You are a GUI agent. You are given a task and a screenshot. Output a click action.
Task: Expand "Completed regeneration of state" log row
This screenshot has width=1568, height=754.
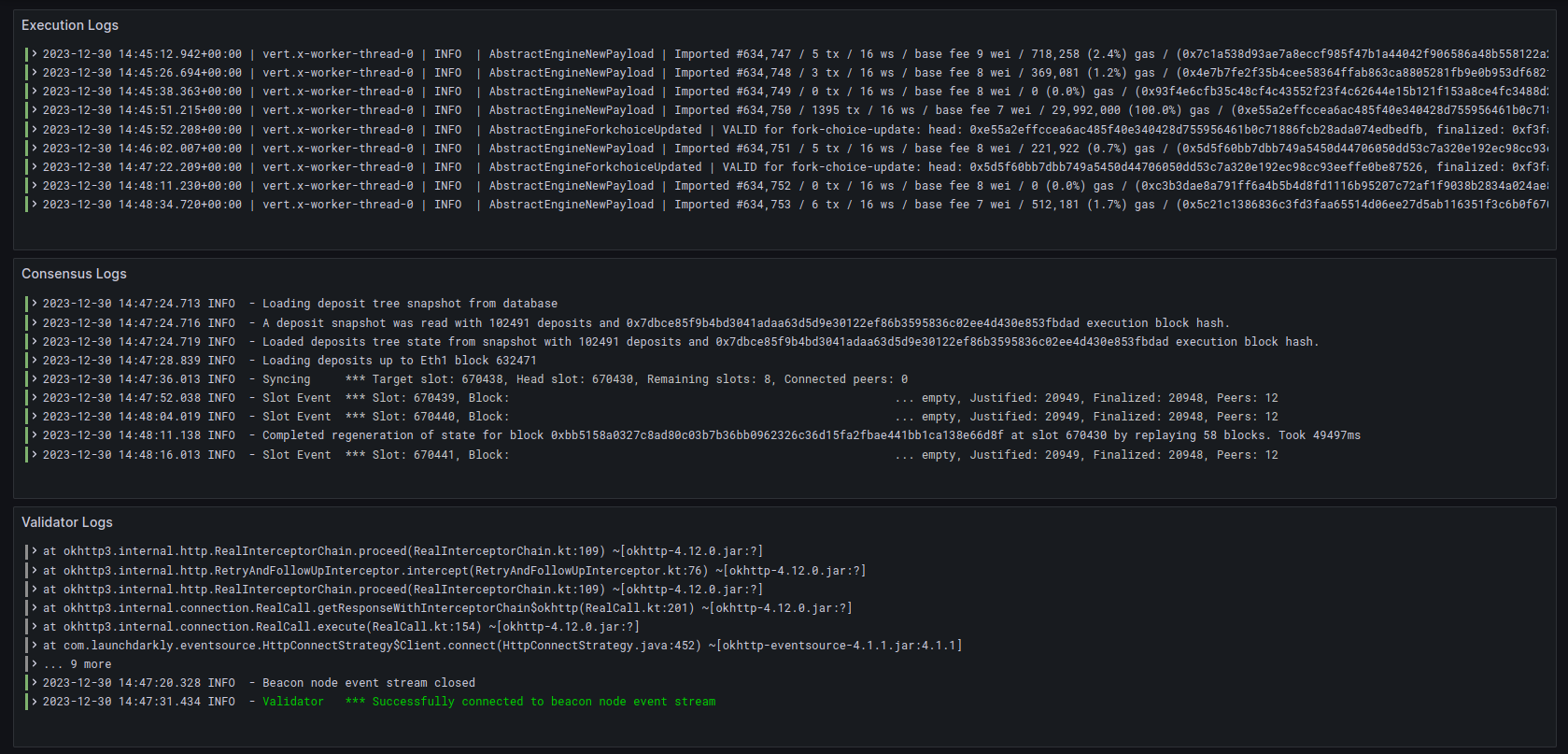tap(35, 435)
